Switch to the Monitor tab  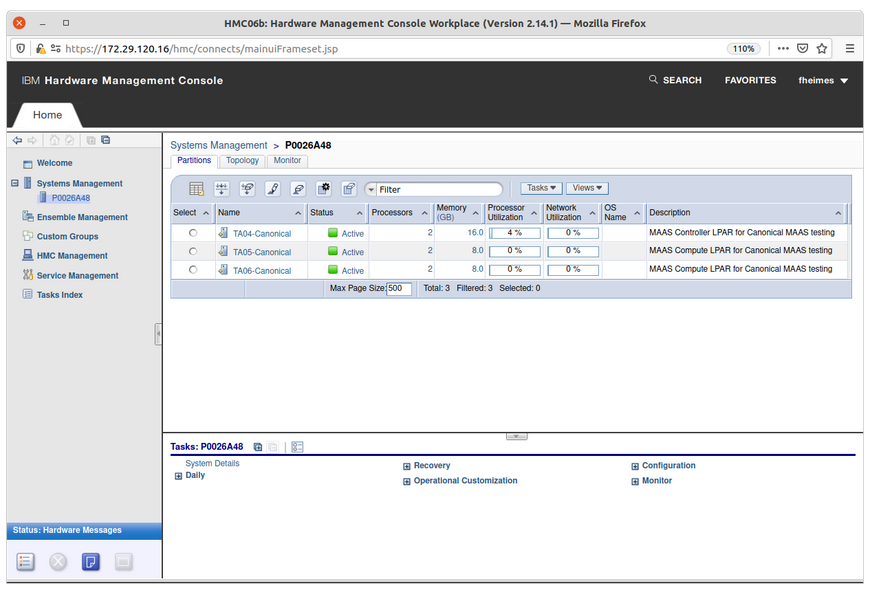coord(287,161)
